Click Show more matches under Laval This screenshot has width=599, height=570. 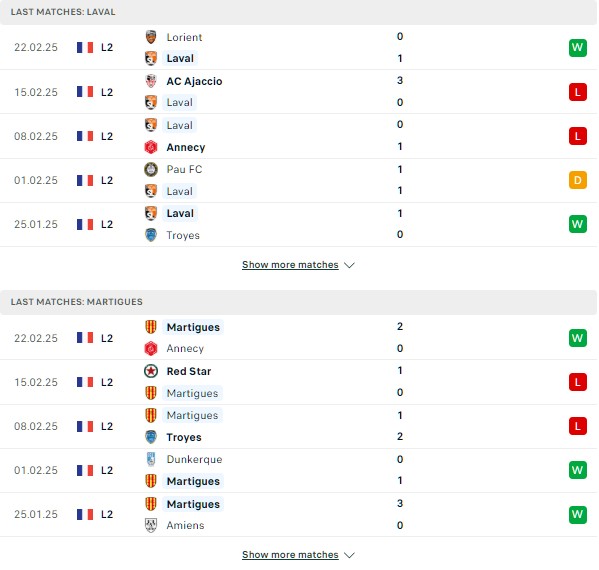(290, 264)
